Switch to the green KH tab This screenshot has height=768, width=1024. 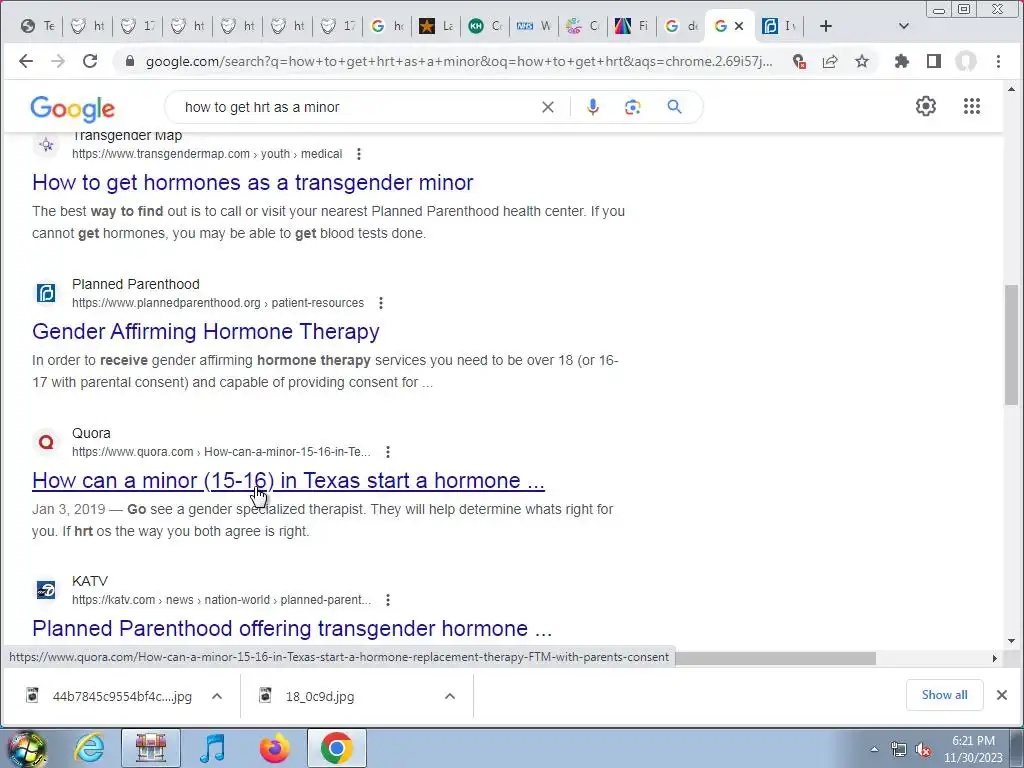pyautogui.click(x=487, y=26)
